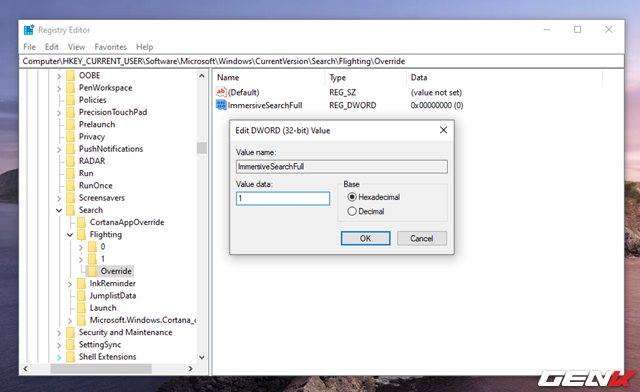
Task: Expand the PushNotifications tree node
Action: click(x=59, y=150)
